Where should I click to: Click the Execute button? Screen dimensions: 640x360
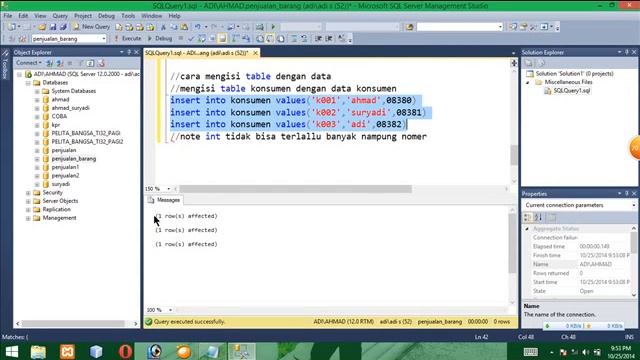coord(128,39)
